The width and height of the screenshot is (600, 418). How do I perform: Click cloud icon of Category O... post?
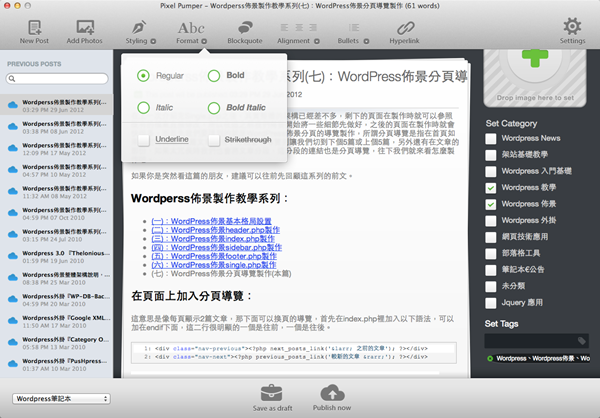point(13,342)
